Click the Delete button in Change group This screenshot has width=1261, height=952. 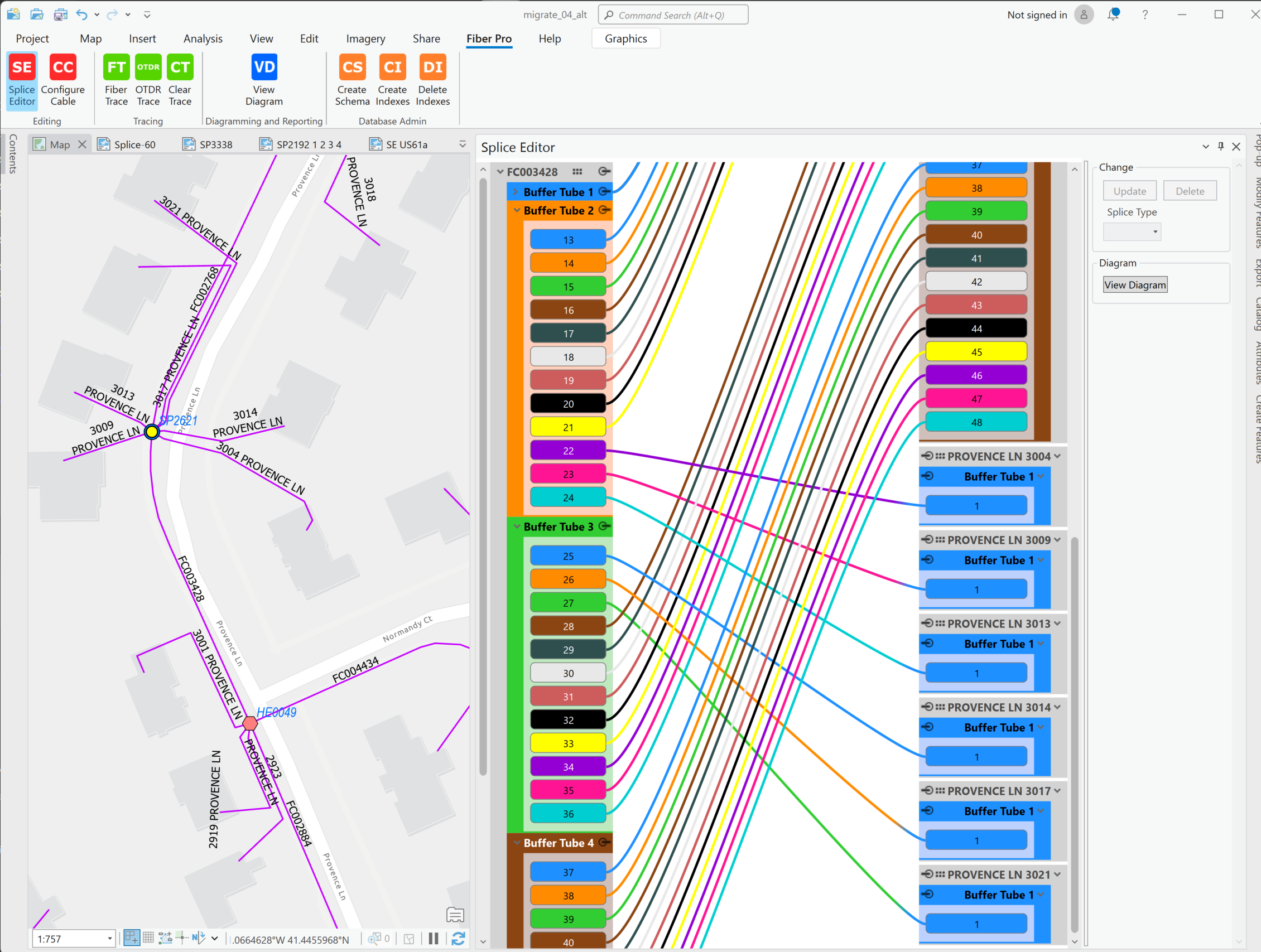(1190, 191)
